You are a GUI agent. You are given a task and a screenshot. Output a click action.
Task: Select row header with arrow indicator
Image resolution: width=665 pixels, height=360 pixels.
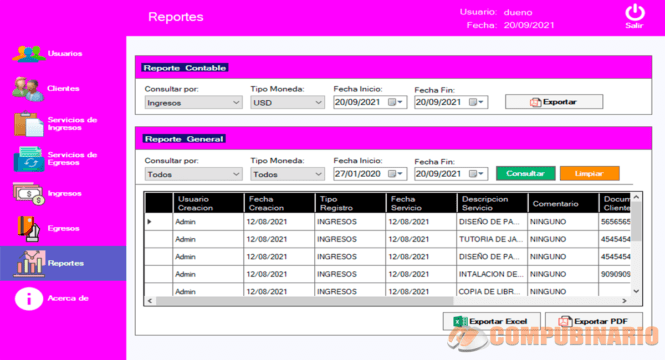click(159, 222)
